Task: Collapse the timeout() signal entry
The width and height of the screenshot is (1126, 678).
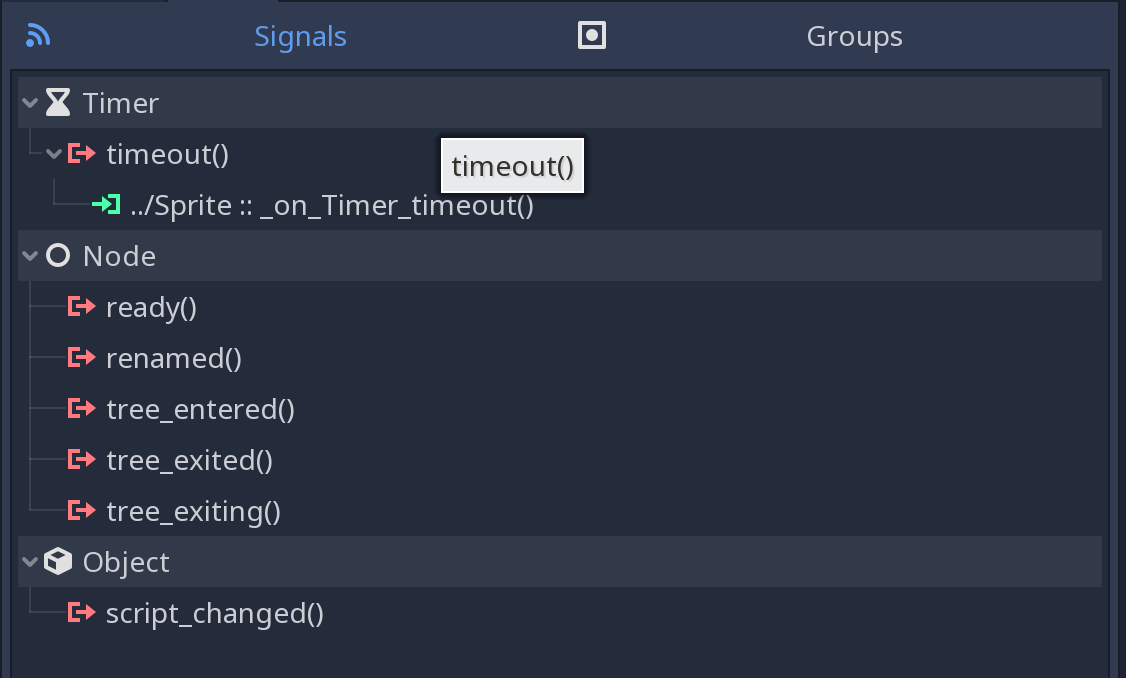Action: click(x=54, y=154)
